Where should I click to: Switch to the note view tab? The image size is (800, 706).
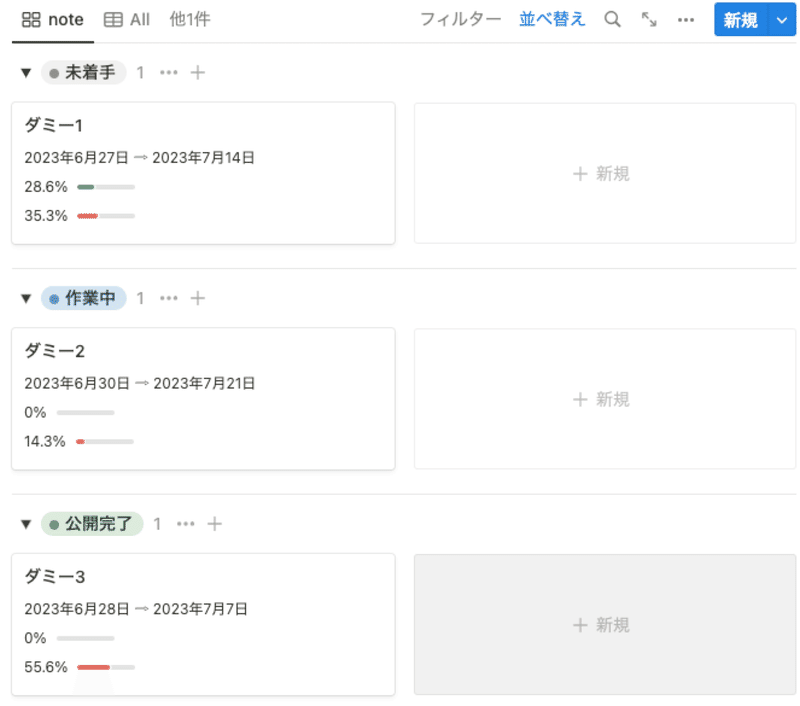[x=53, y=20]
